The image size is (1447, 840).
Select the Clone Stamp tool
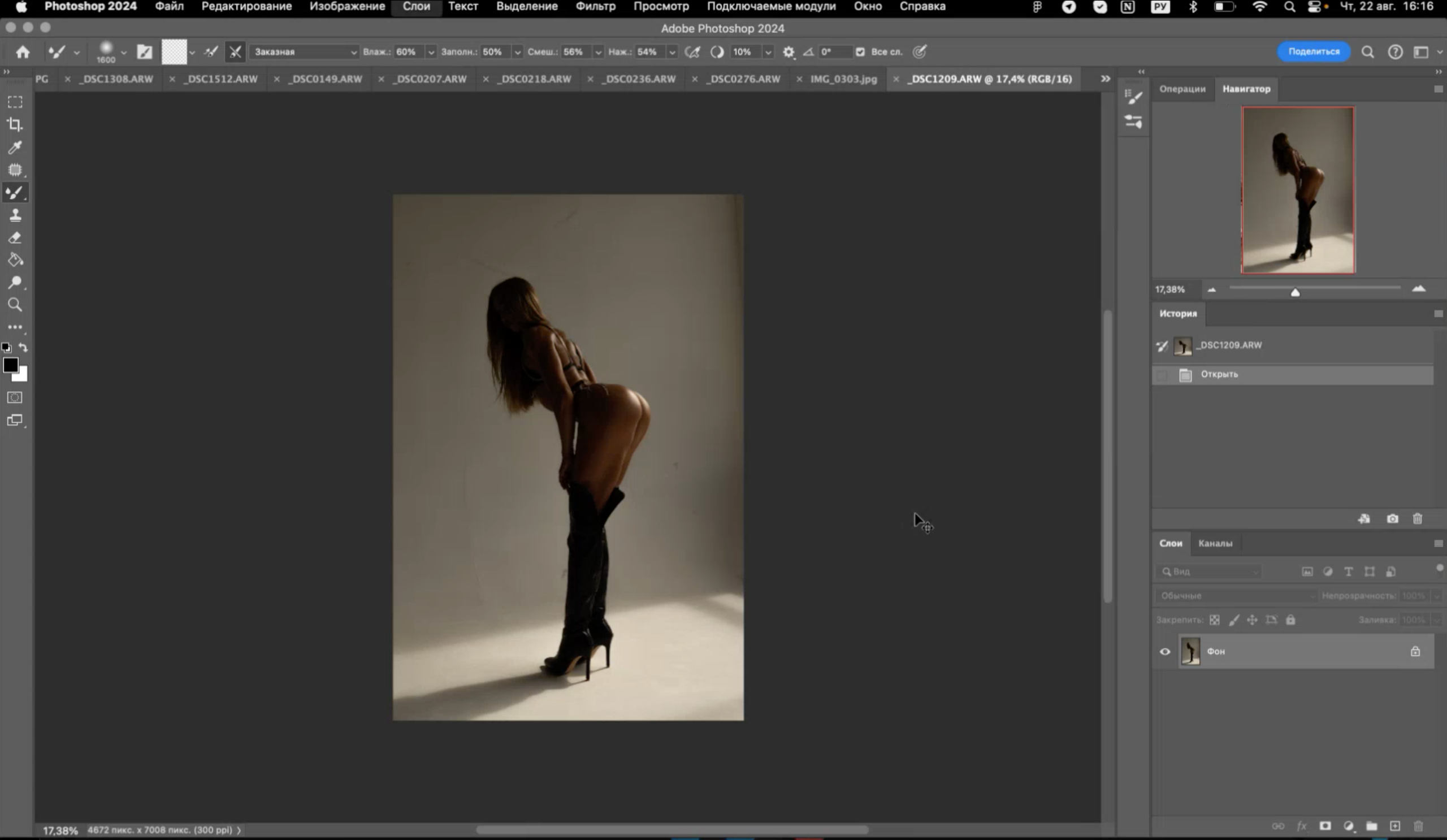[x=15, y=215]
